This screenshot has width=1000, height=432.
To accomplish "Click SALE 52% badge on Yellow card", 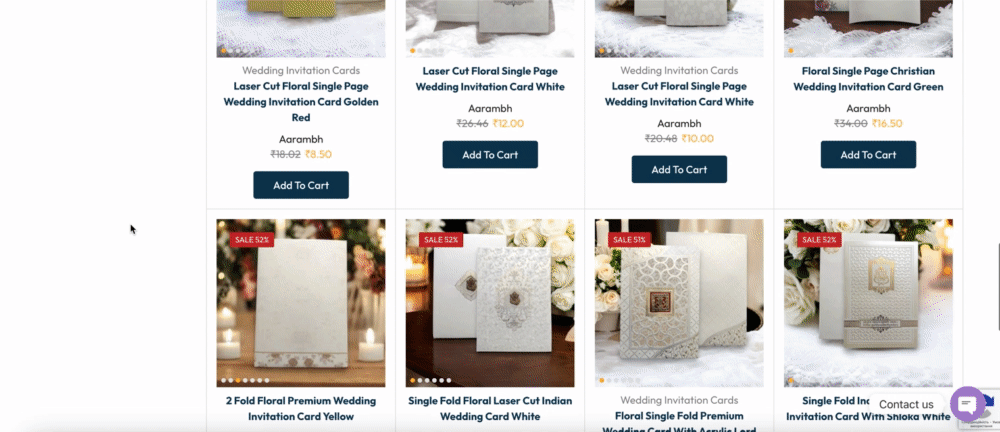I will coord(252,239).
